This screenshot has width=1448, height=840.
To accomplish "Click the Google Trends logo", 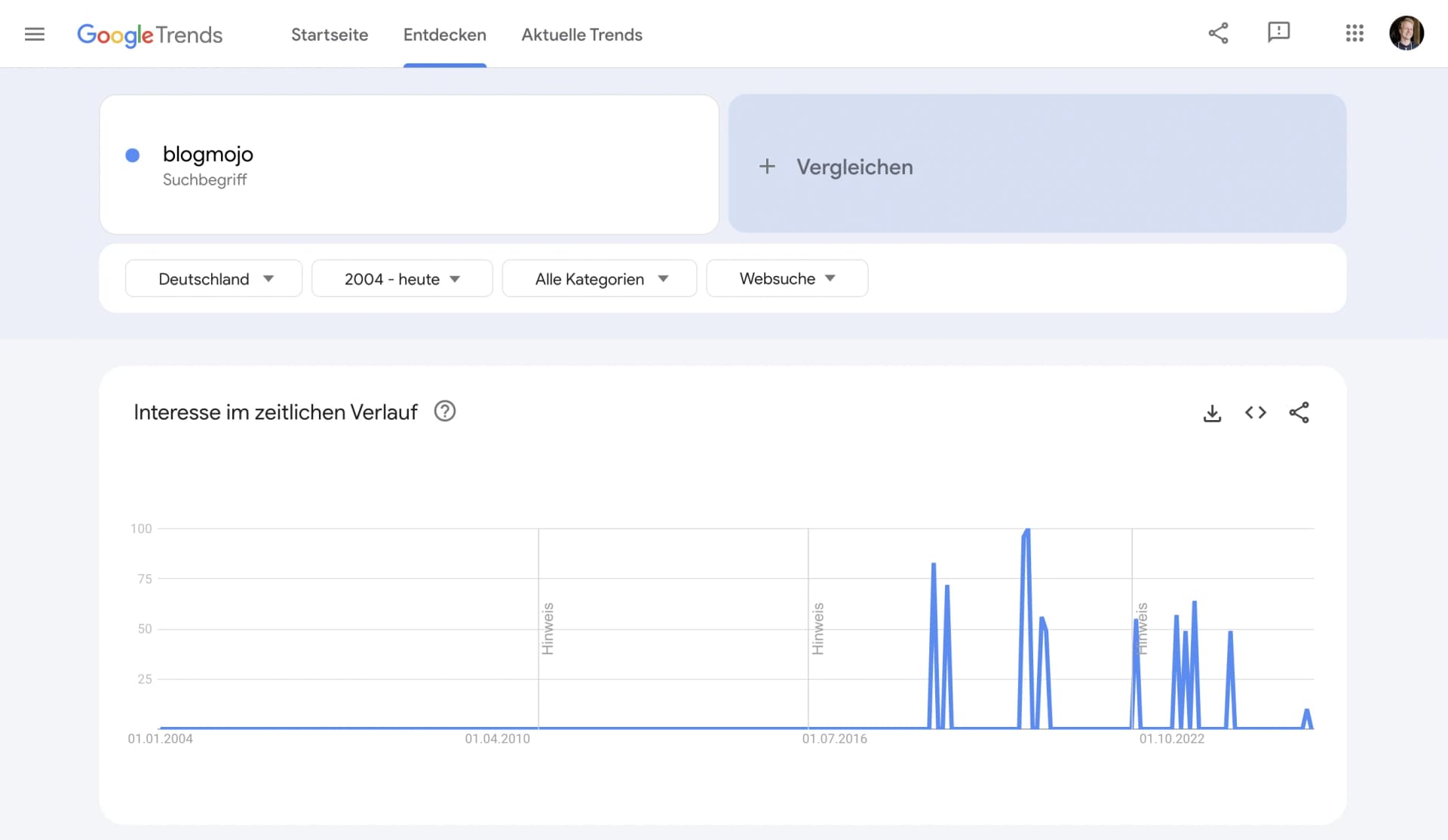I will coord(149,35).
